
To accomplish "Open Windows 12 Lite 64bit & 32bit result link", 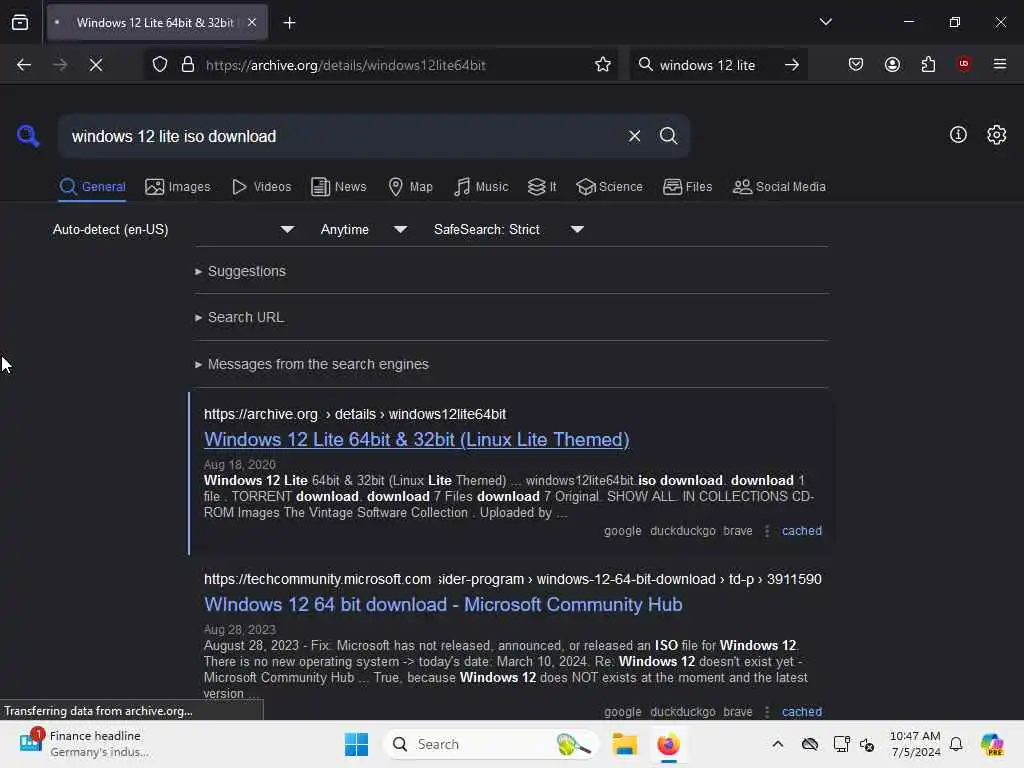I will pos(417,440).
